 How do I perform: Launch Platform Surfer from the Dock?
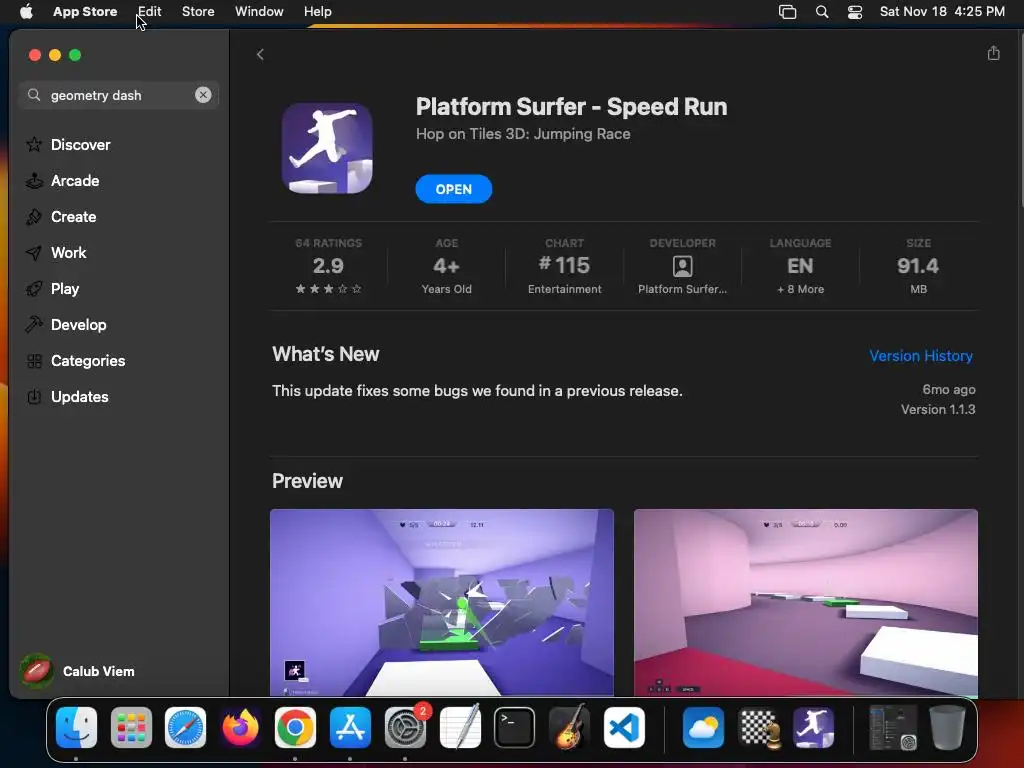[x=814, y=727]
